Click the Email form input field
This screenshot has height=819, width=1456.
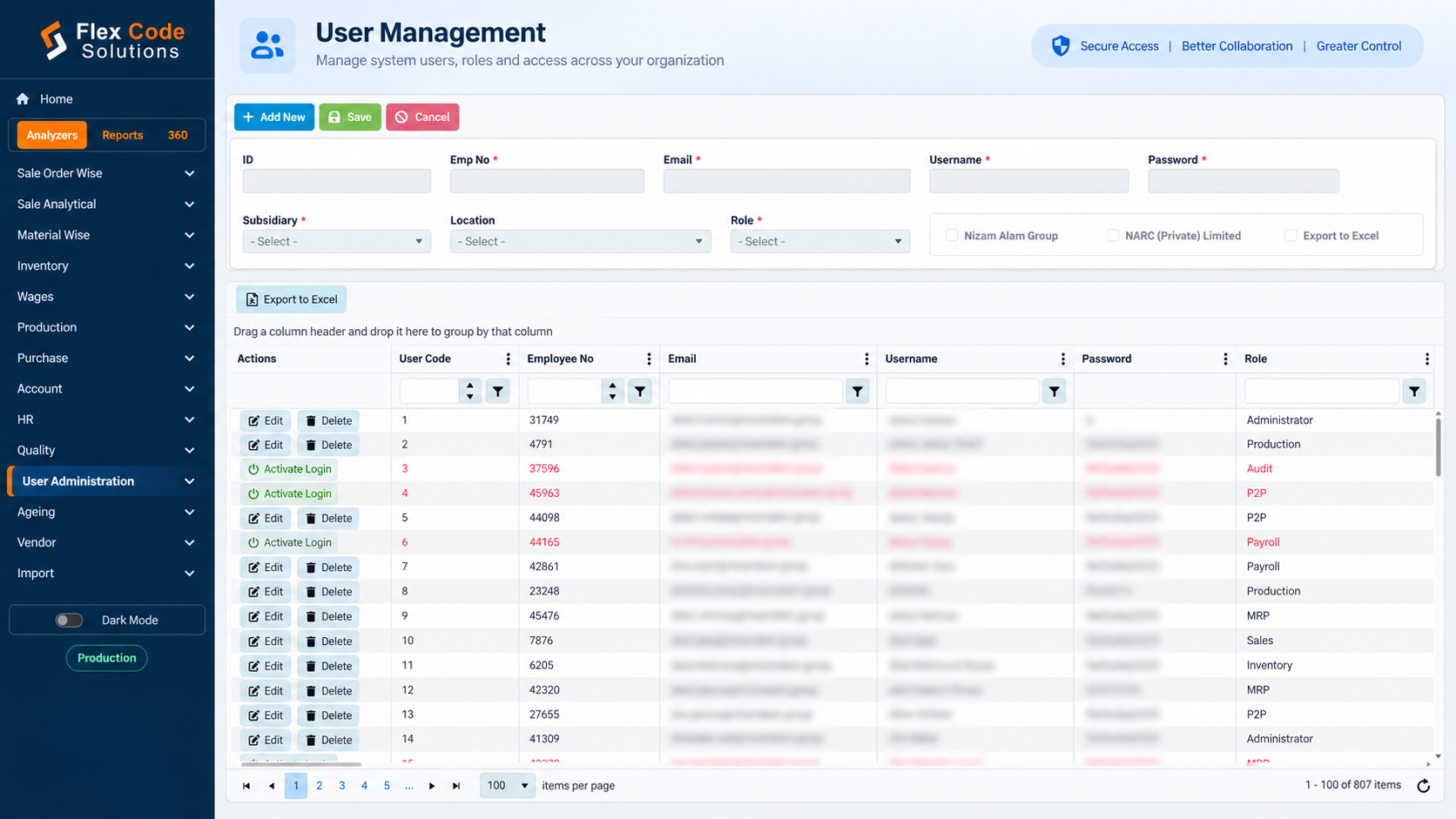coord(786,181)
